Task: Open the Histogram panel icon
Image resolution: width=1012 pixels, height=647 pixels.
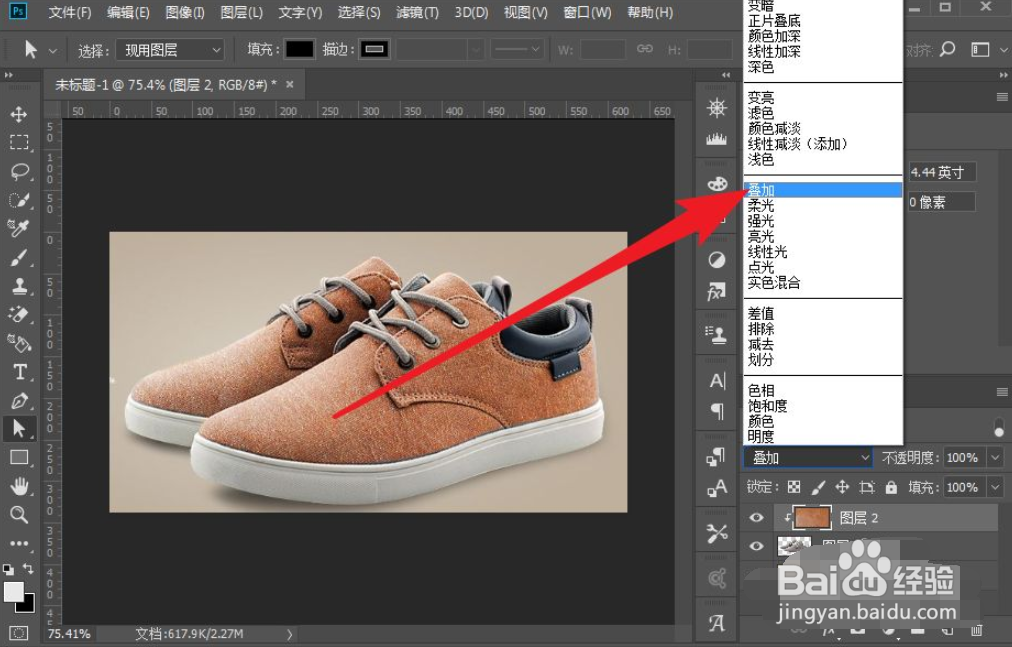Action: (x=716, y=139)
